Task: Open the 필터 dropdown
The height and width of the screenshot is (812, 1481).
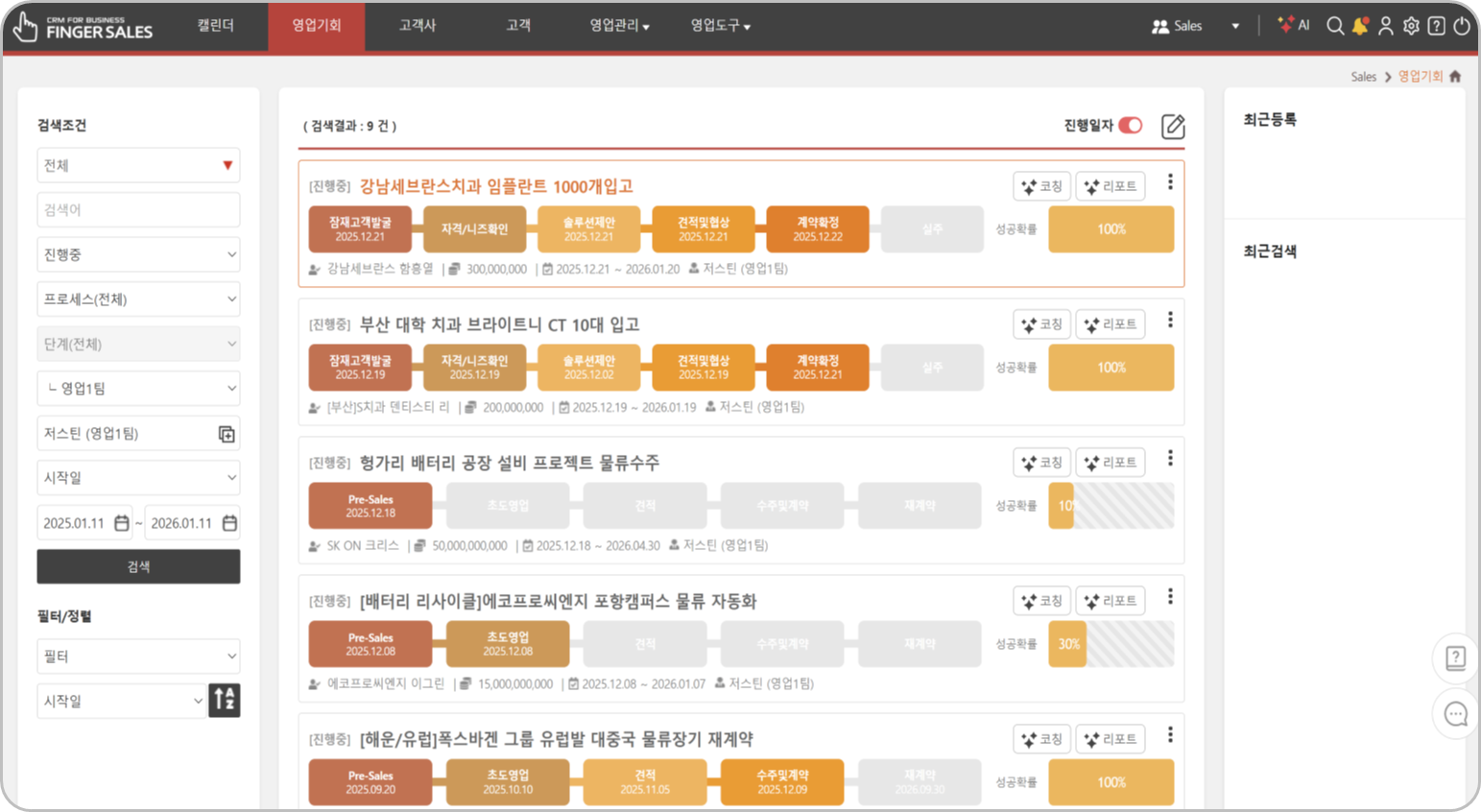Action: tap(138, 657)
